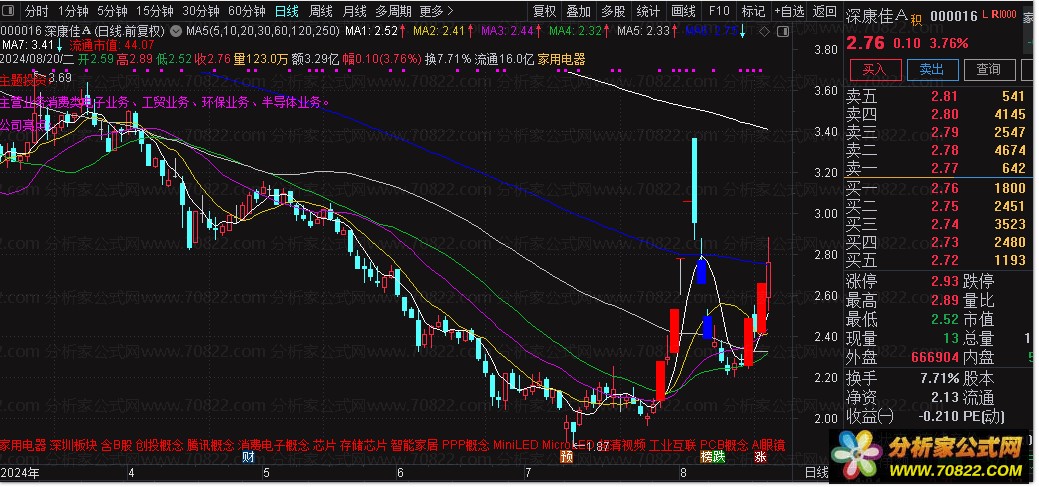Click the 消费电子概念 concept tag
Image resolution: width=1039 pixels, height=487 pixels.
(x=273, y=445)
